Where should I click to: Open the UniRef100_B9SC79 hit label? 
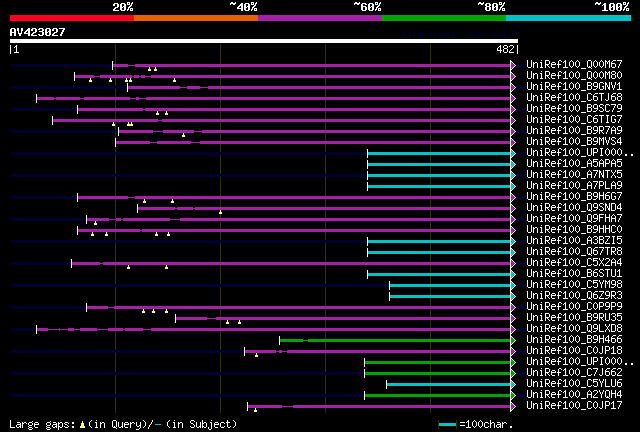(574, 109)
